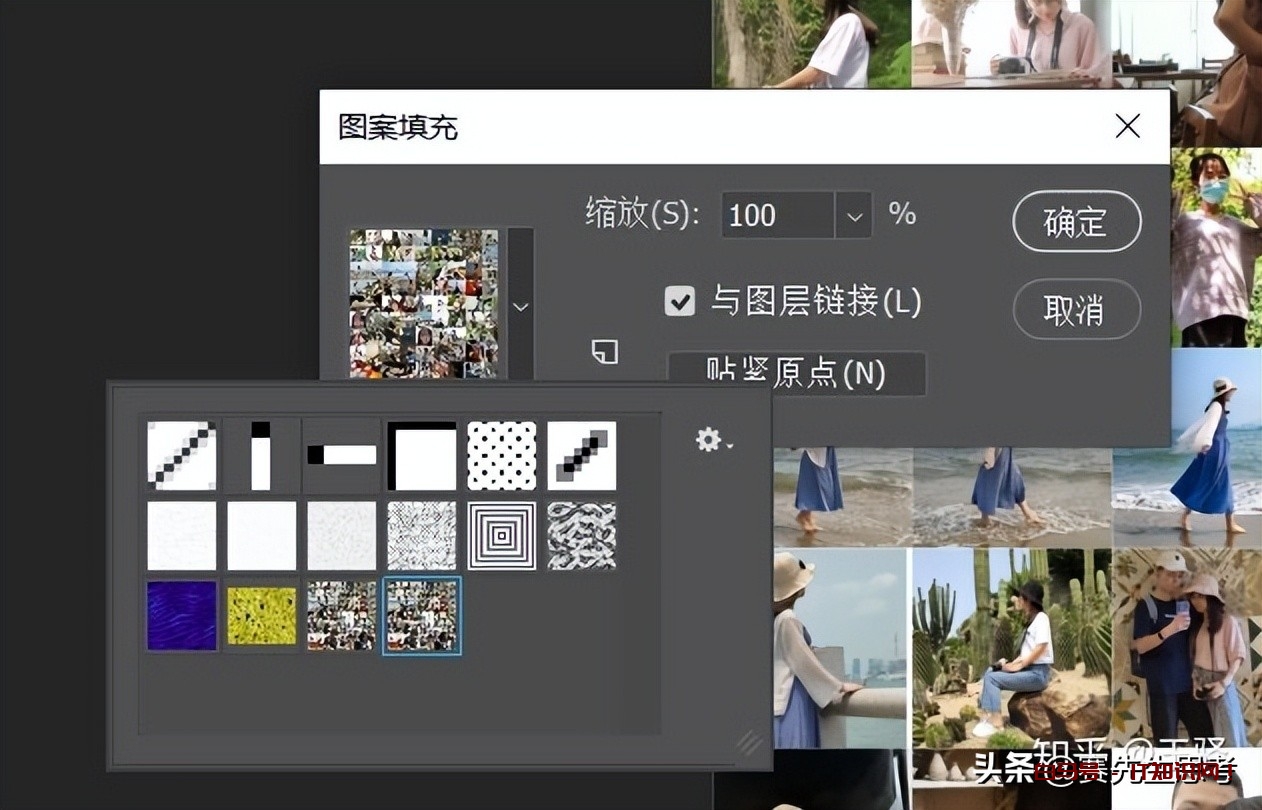
Task: Select the wavy textured pattern swatch
Action: (582, 536)
